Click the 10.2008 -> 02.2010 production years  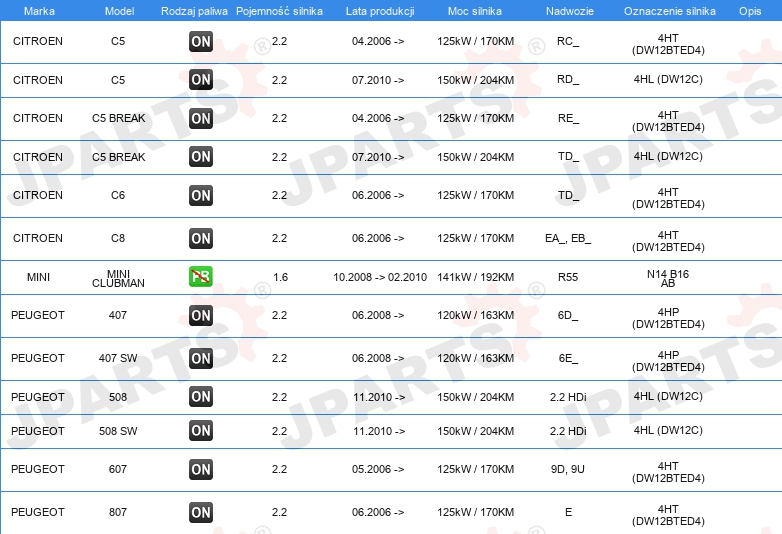(380, 277)
